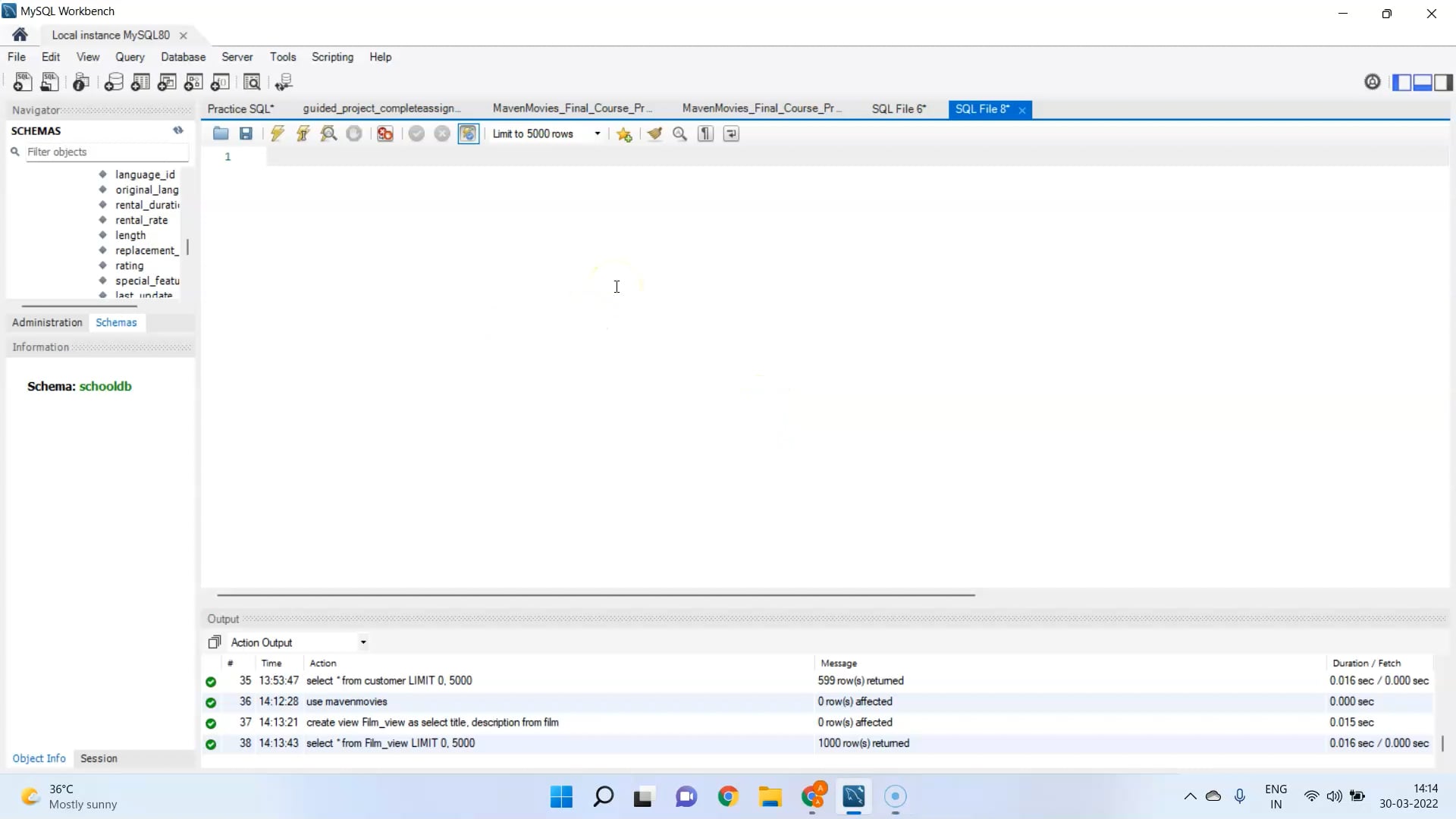Create a new schema in connected server
1456x819 pixels.
[114, 82]
